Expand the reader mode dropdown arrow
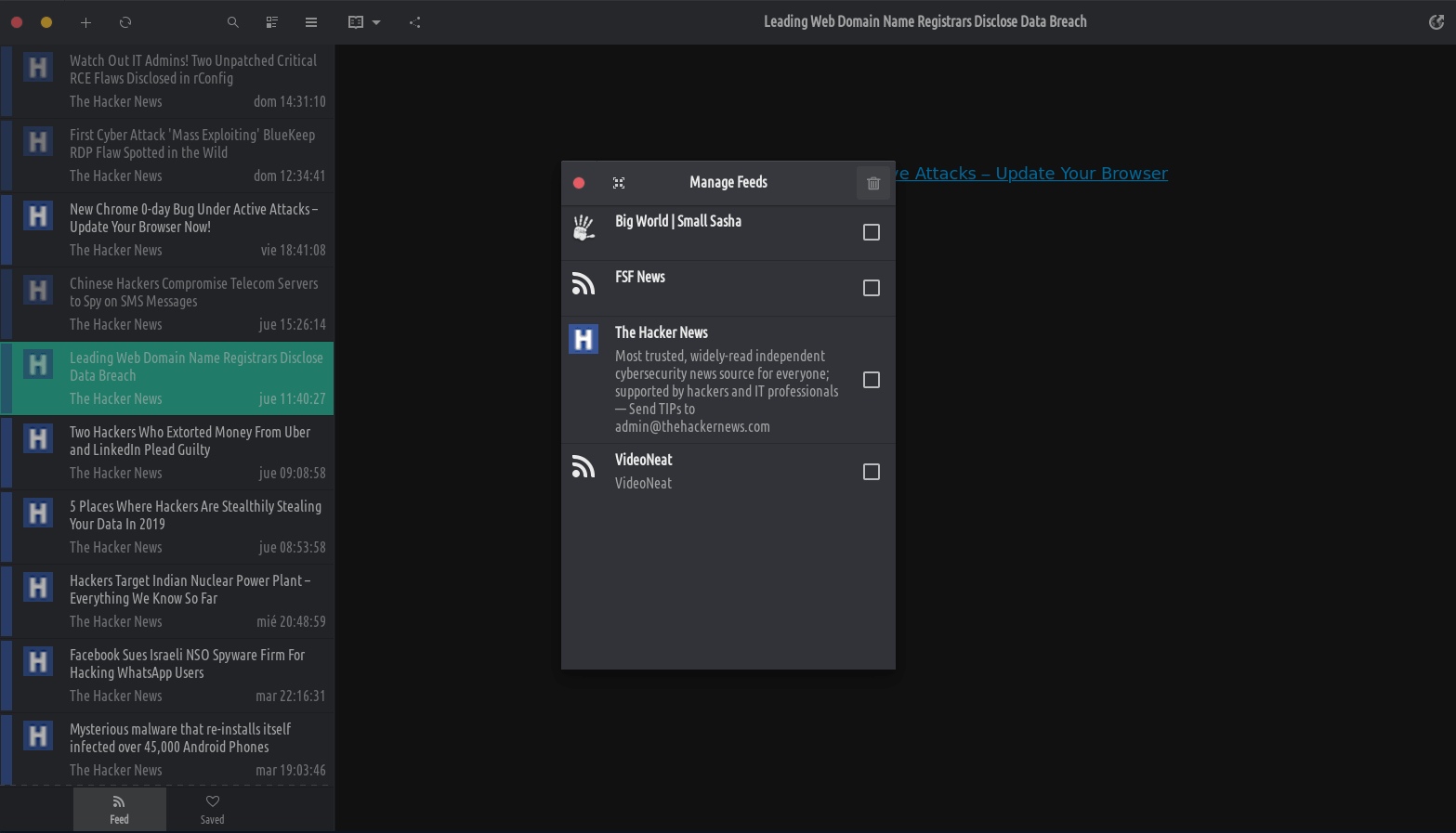Screen dimensions: 1456x833 376,22
